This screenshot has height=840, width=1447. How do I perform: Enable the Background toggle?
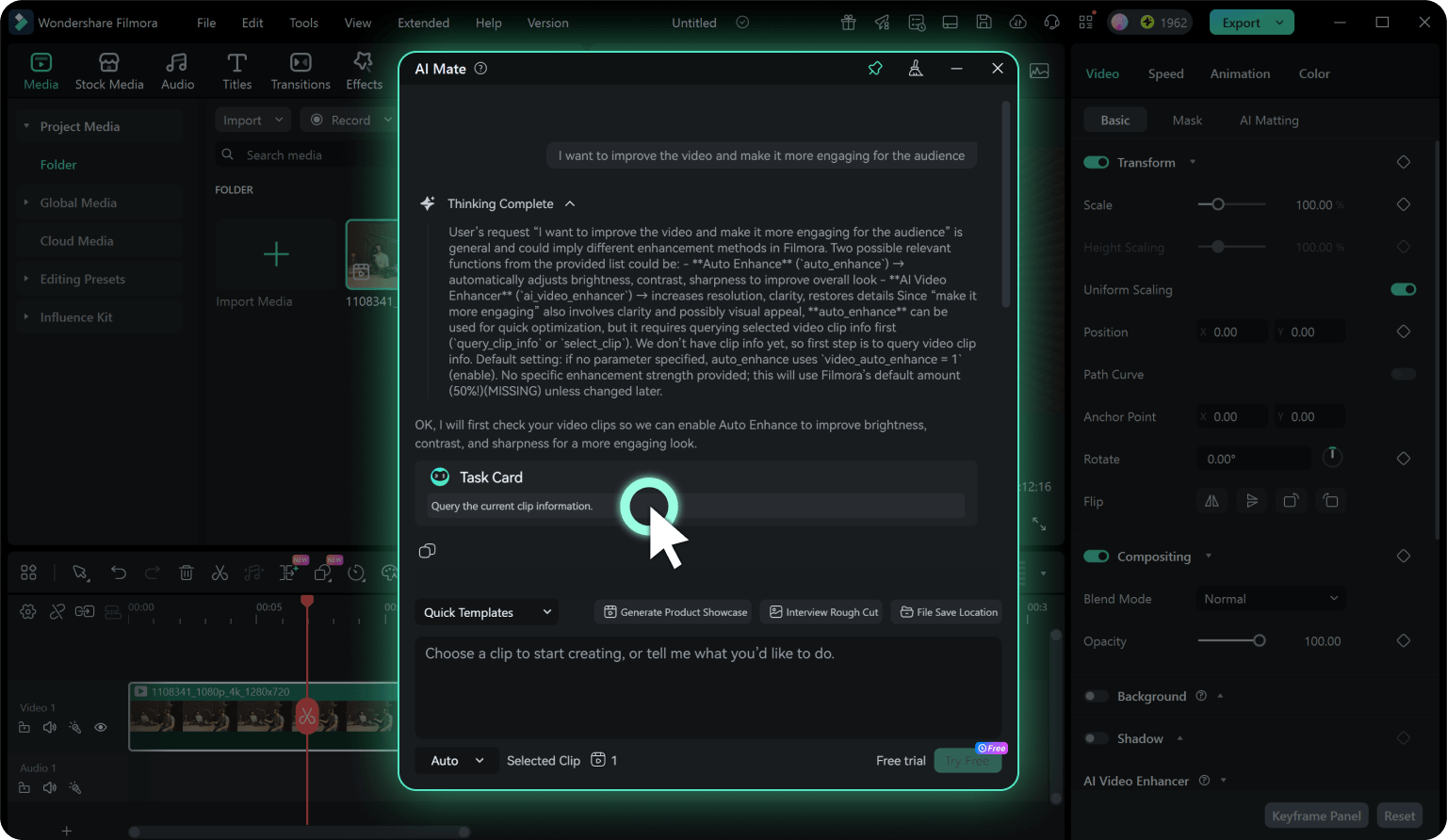[x=1096, y=696]
